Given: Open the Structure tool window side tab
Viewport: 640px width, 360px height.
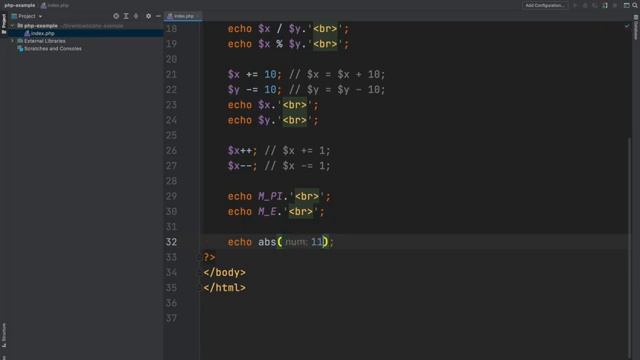Looking at the screenshot, I should (x=4, y=335).
